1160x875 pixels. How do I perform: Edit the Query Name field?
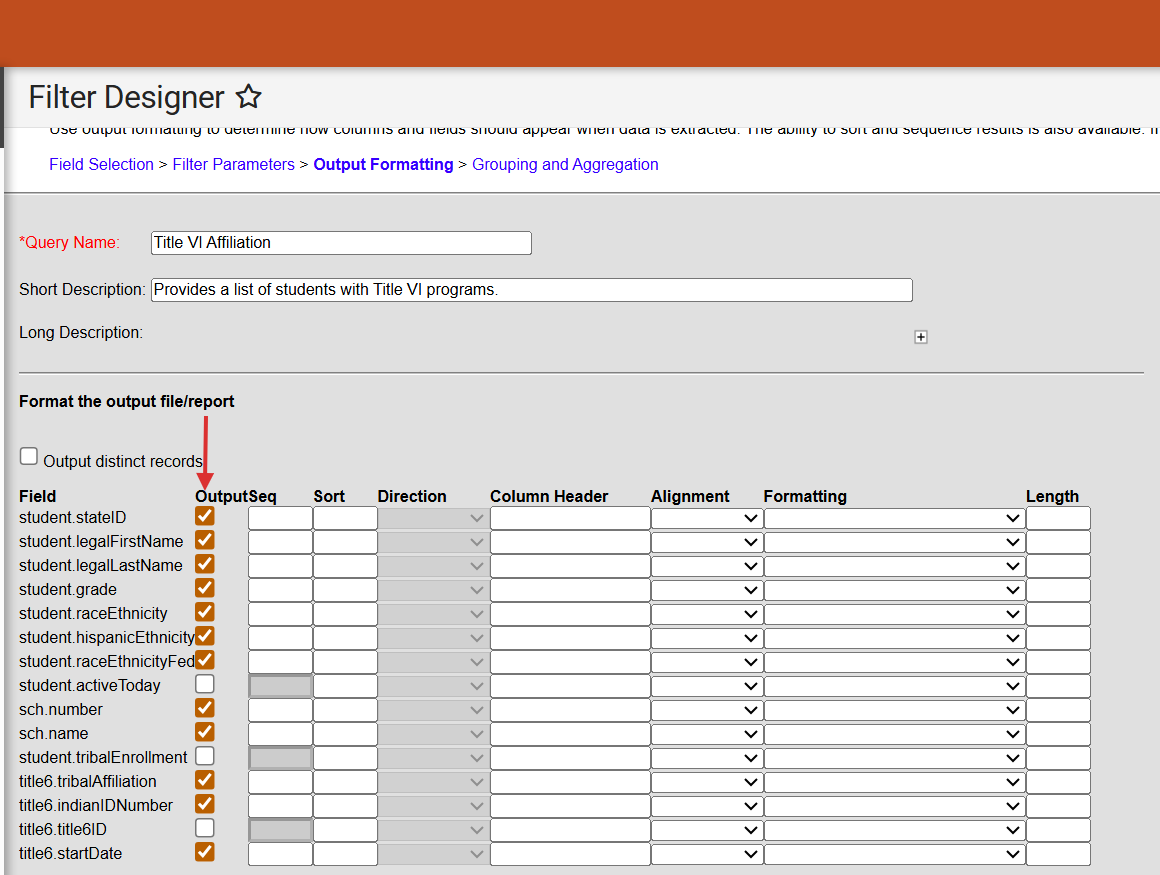(x=341, y=243)
